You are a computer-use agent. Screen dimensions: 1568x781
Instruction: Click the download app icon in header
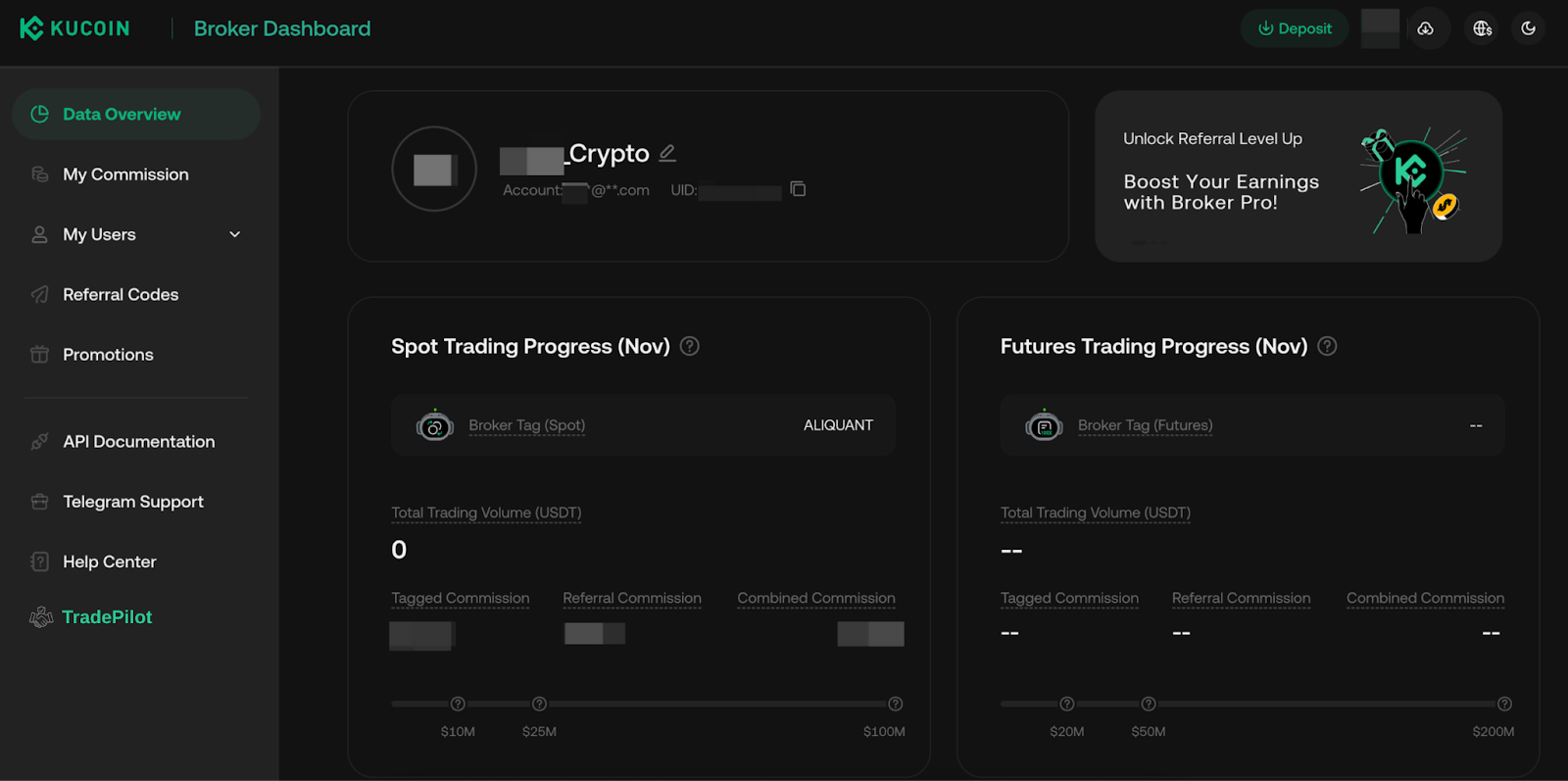[x=1426, y=28]
